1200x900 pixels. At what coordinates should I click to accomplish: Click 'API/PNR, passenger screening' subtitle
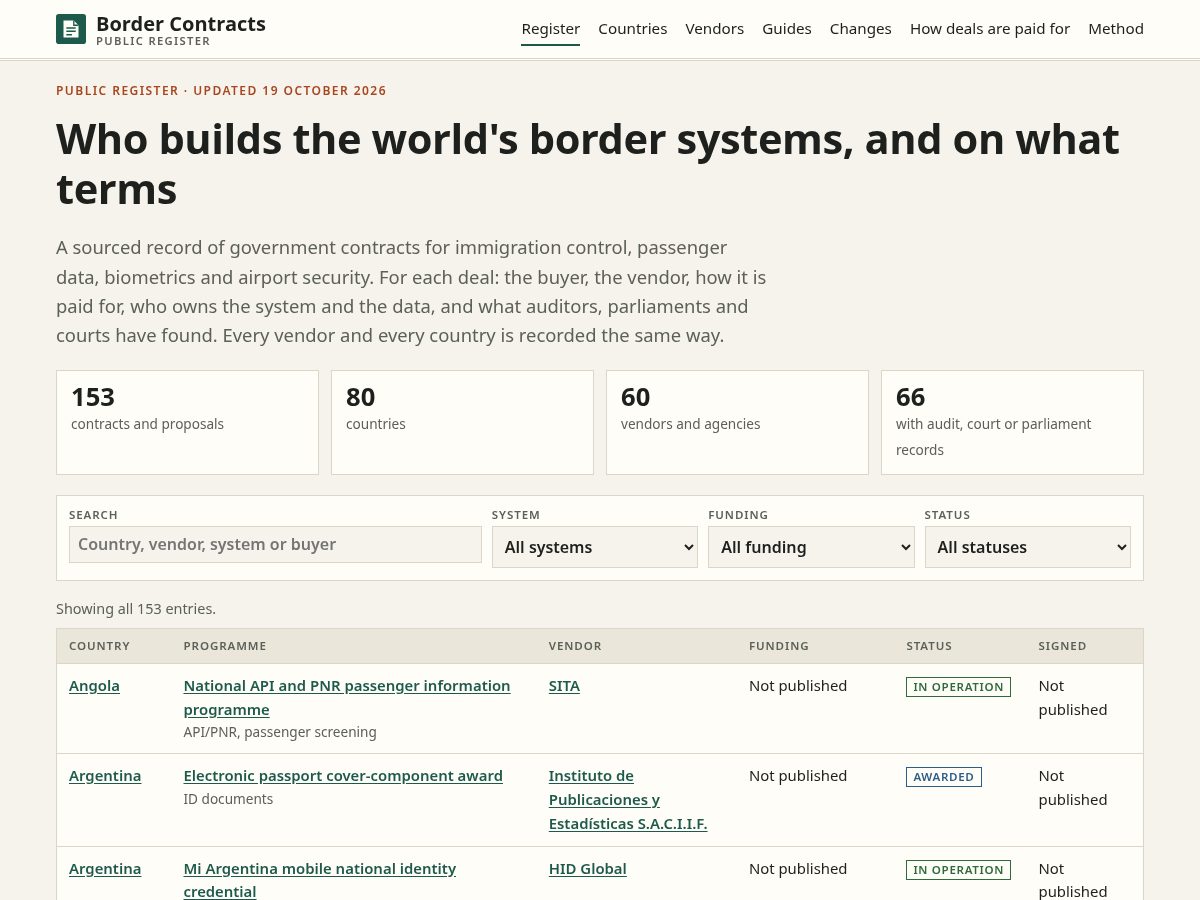tap(280, 732)
